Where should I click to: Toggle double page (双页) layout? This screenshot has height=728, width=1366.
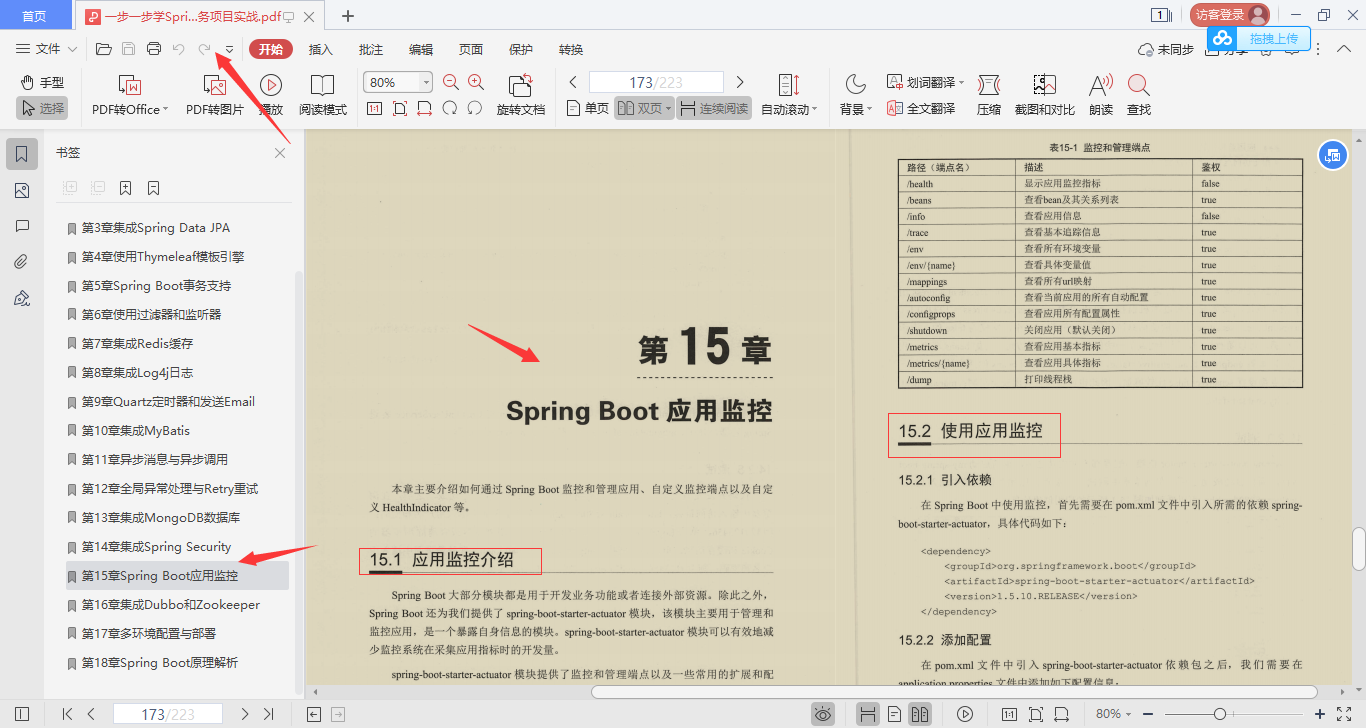point(643,108)
